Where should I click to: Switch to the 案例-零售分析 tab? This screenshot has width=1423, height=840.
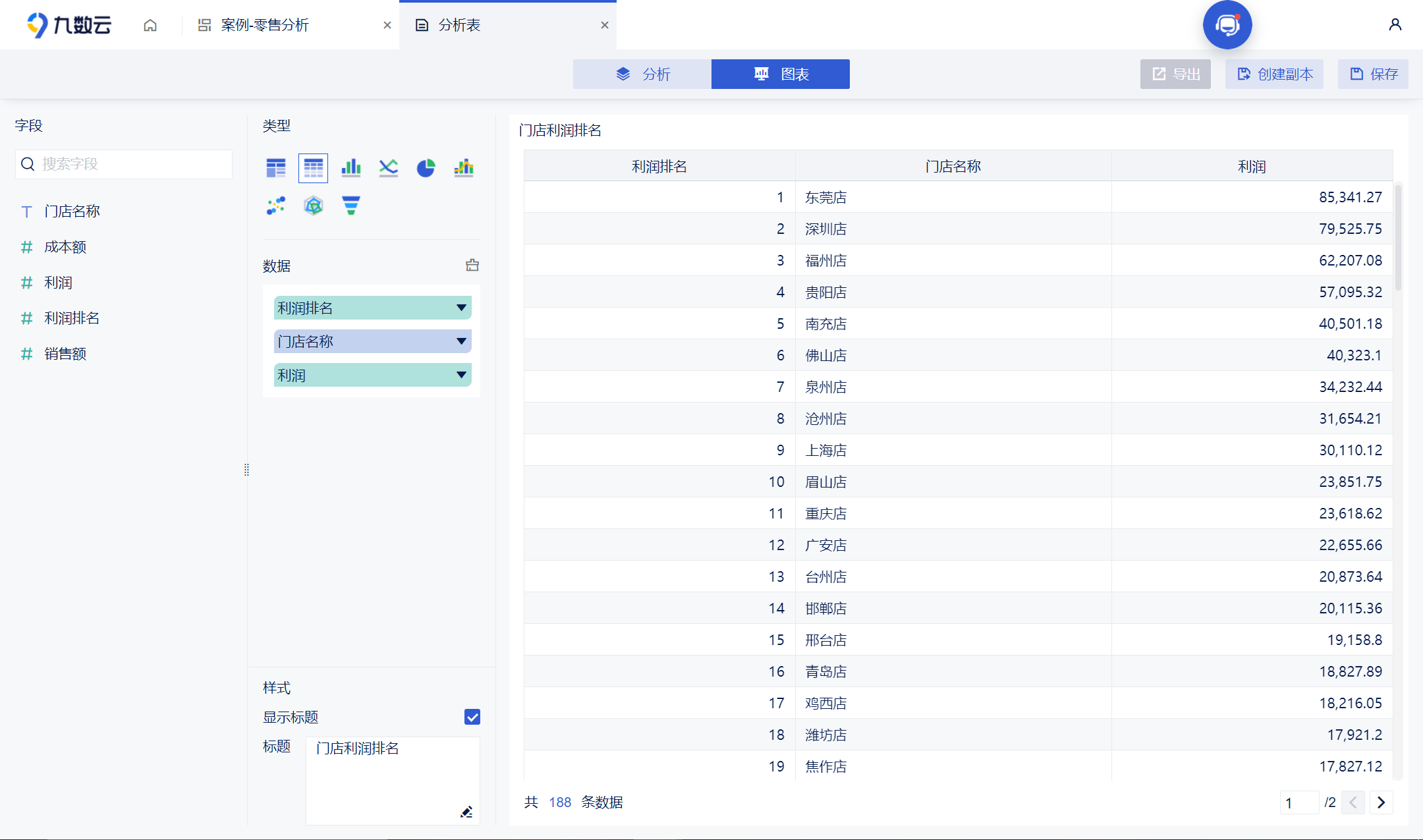coord(265,25)
